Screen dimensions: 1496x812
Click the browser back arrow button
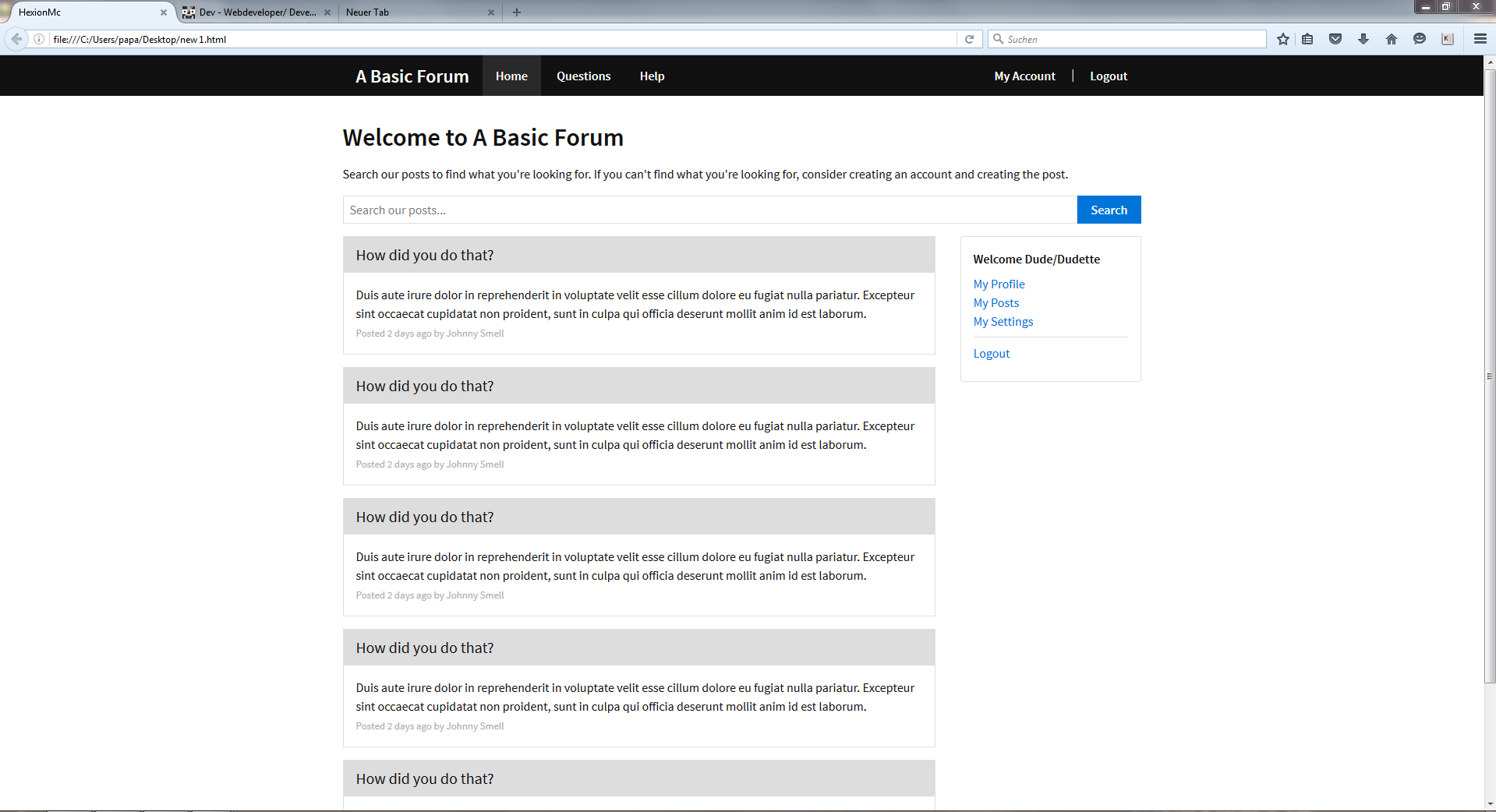[x=16, y=39]
